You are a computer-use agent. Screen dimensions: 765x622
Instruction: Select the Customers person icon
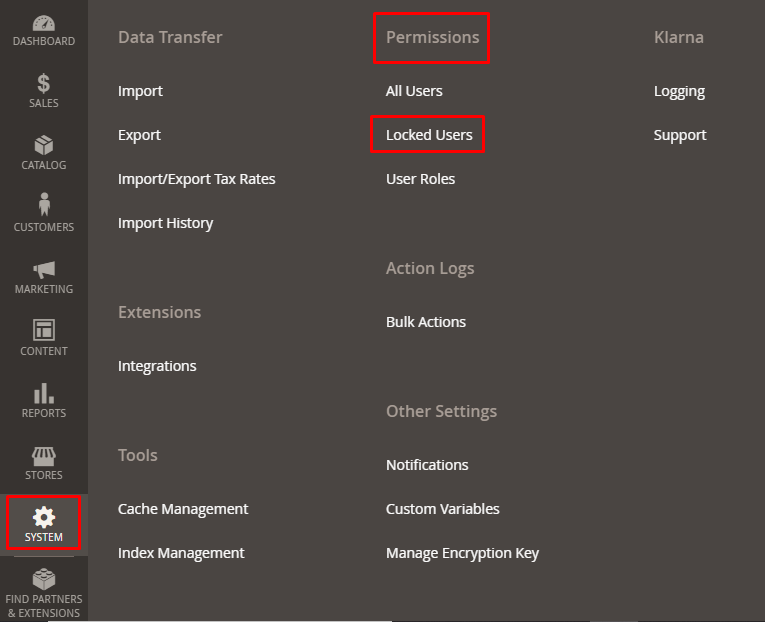coord(44,205)
